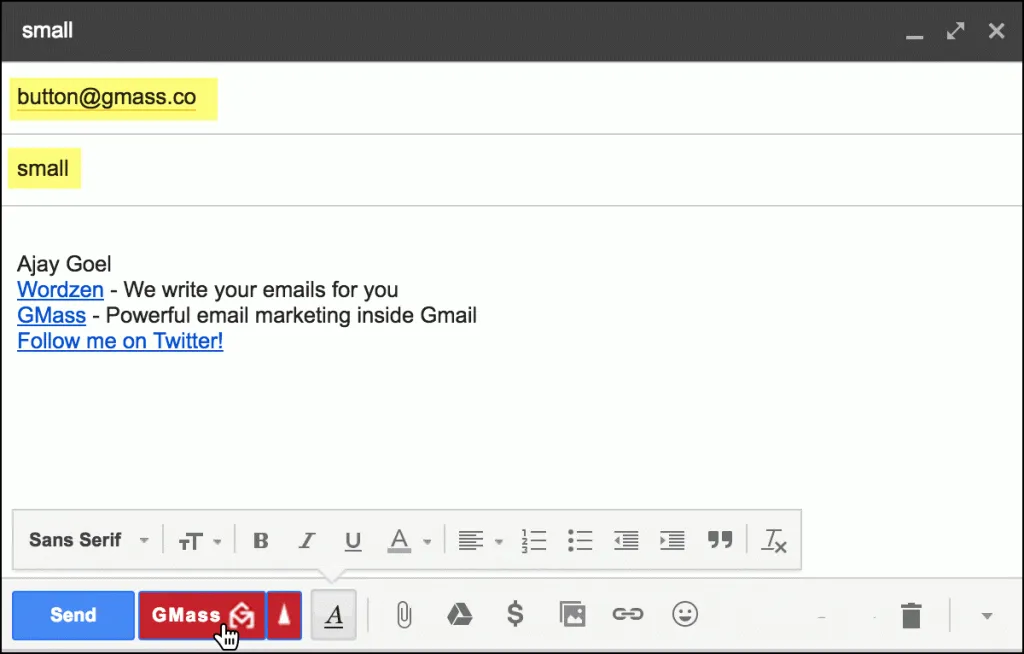Screen dimensions: 1024x654
Task: Click the remove formatting icon
Action: (x=774, y=541)
